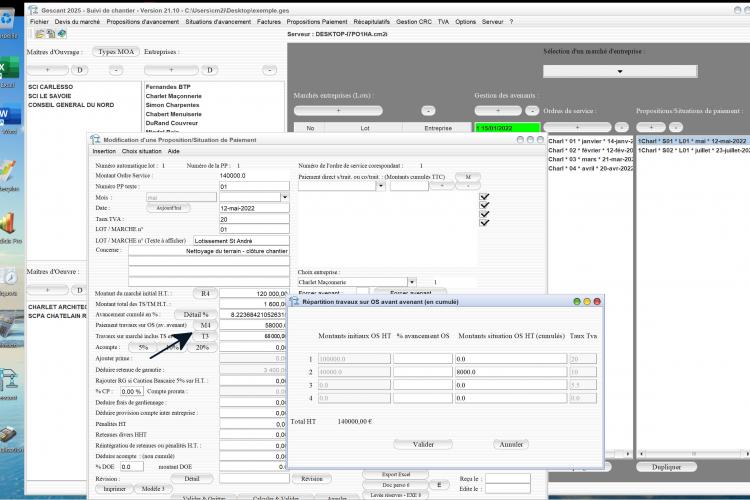Select CONSEIL GENERAL DU NORD in the list
The image size is (750, 500).
coord(71,105)
